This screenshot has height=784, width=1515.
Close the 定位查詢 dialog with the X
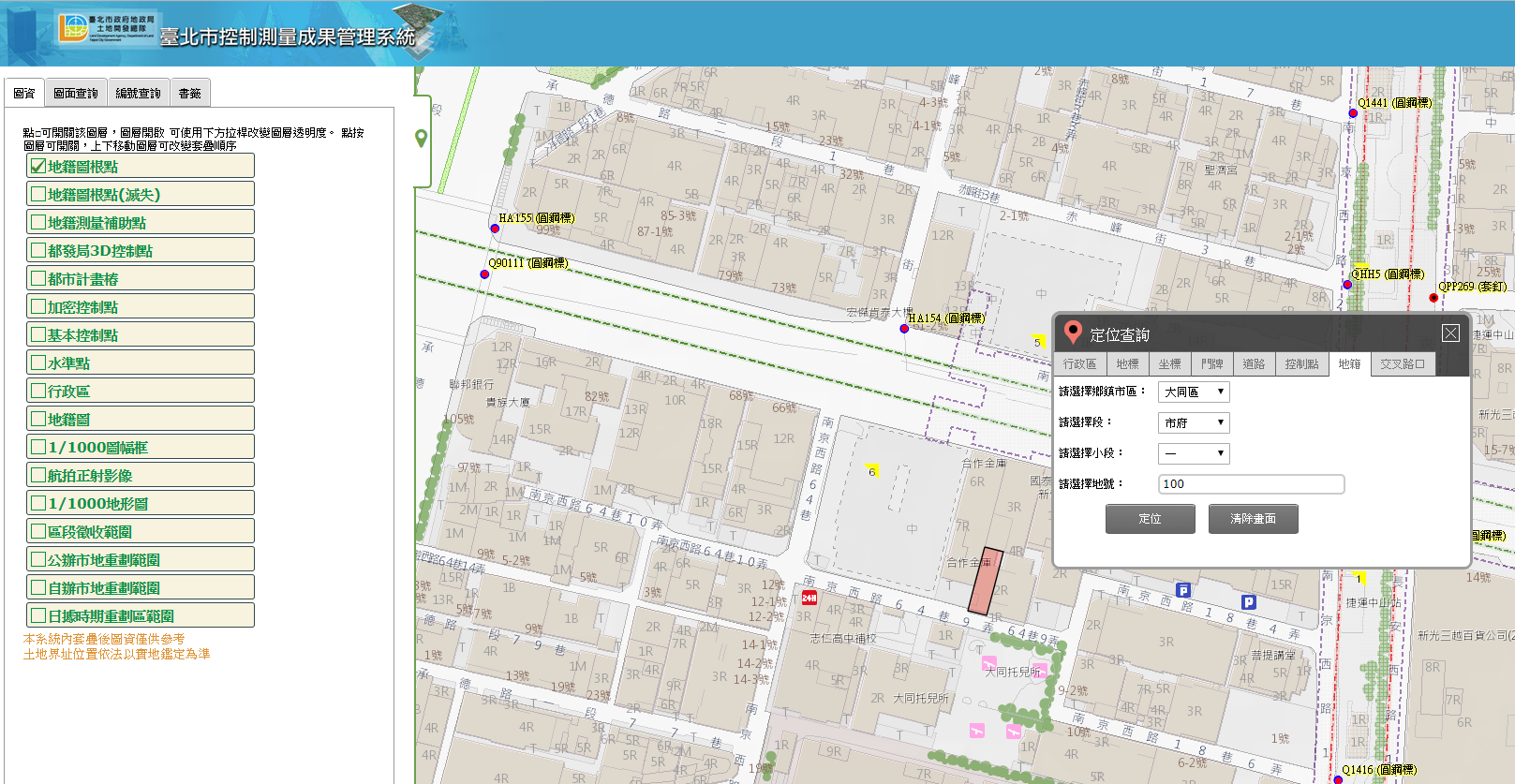(1450, 333)
